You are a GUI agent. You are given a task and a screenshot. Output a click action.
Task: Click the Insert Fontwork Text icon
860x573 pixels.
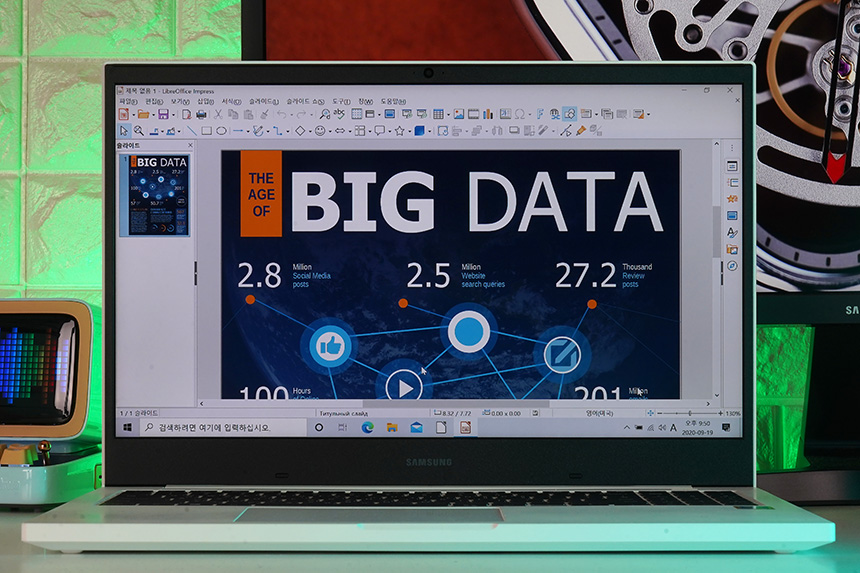540,114
